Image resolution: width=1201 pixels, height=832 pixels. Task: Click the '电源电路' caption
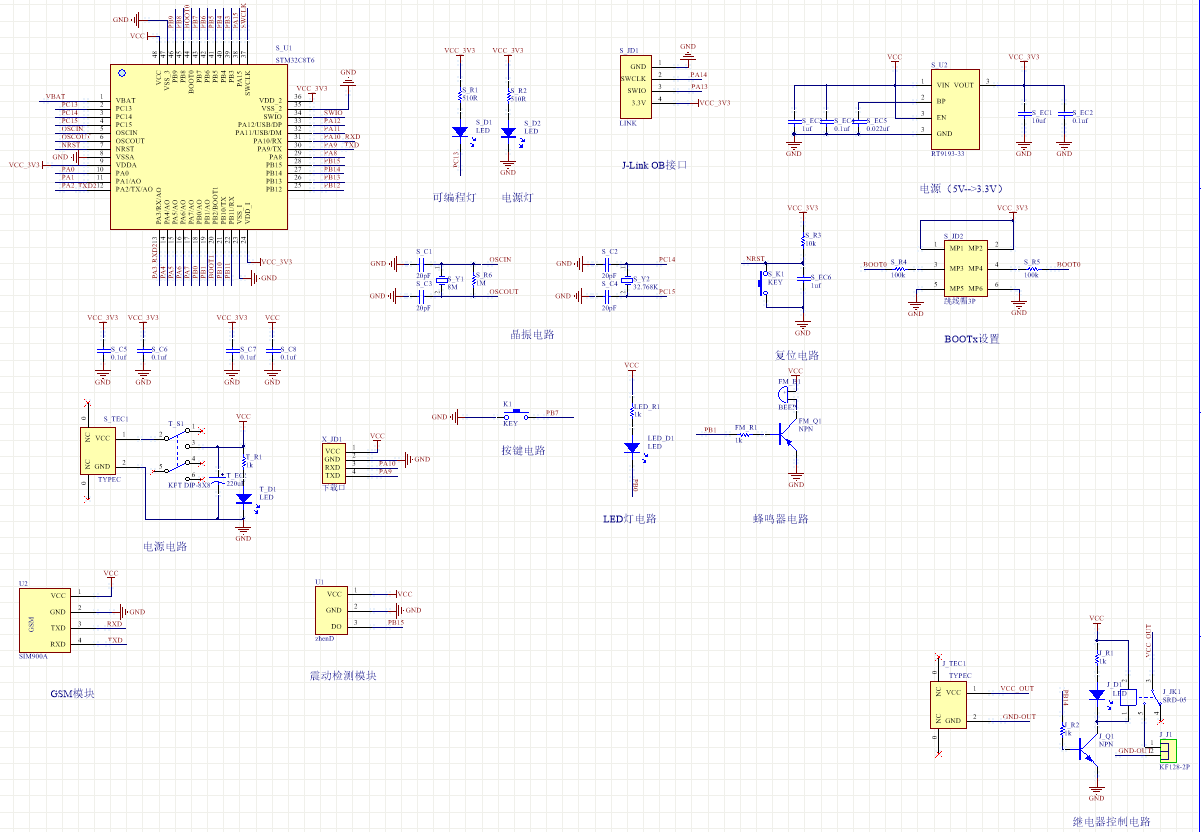pos(165,546)
